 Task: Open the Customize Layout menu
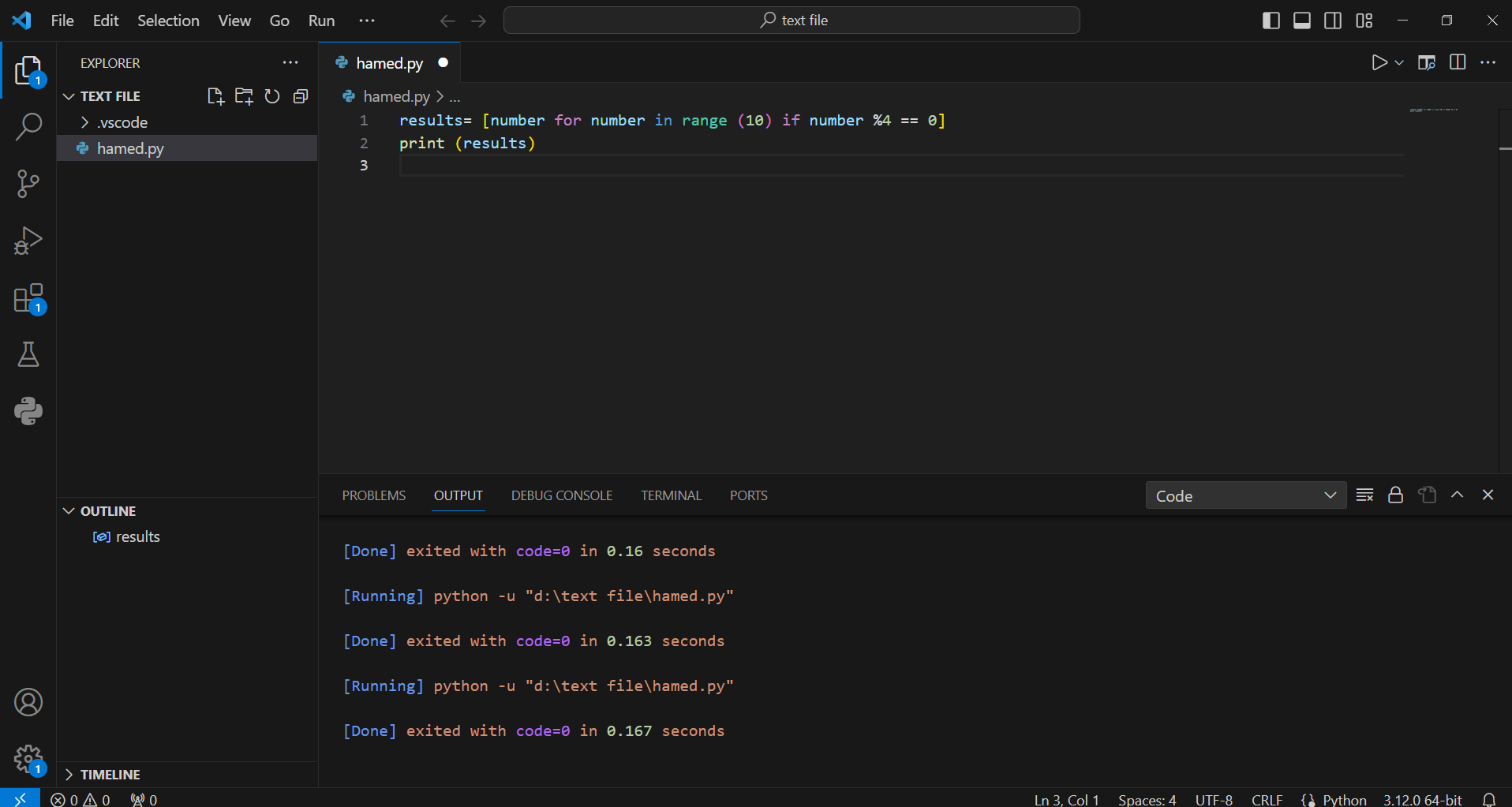[x=1364, y=21]
